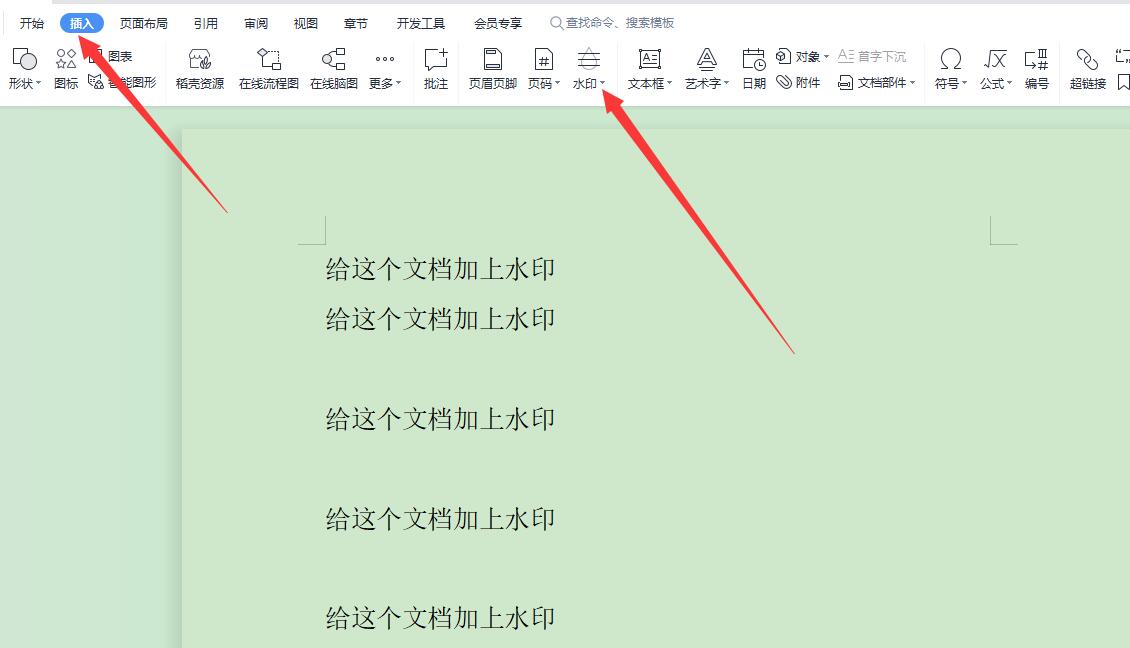Click the 页码 page number icon
This screenshot has height=648, width=1130.
click(543, 59)
